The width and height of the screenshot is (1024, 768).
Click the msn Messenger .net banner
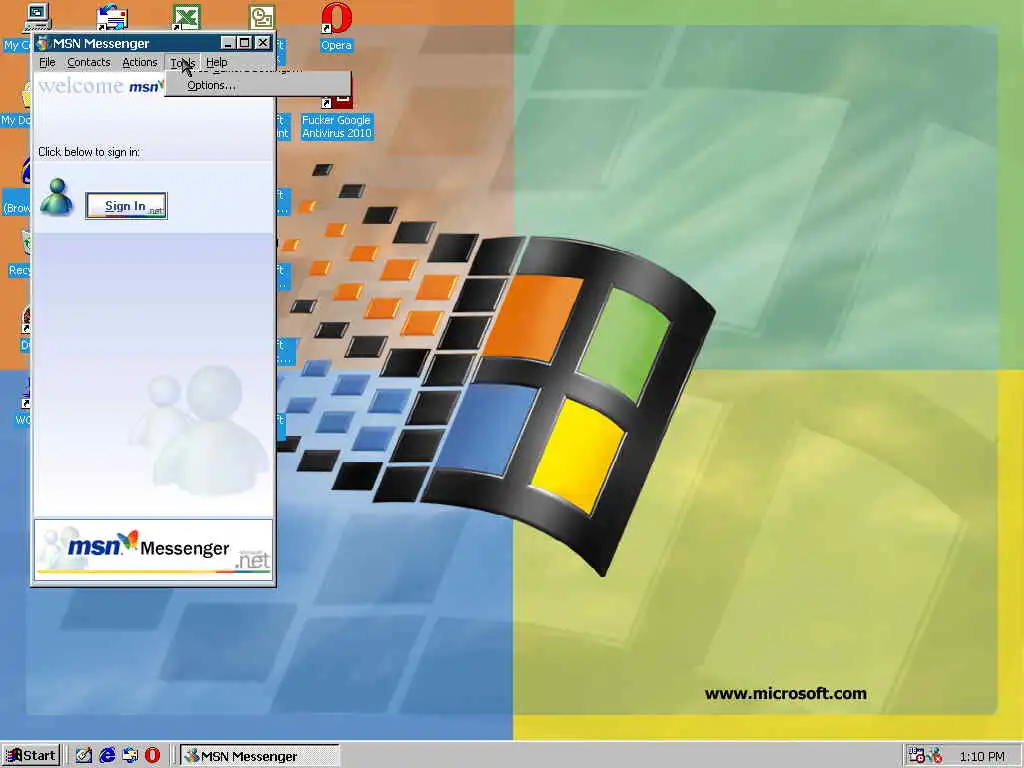click(153, 548)
